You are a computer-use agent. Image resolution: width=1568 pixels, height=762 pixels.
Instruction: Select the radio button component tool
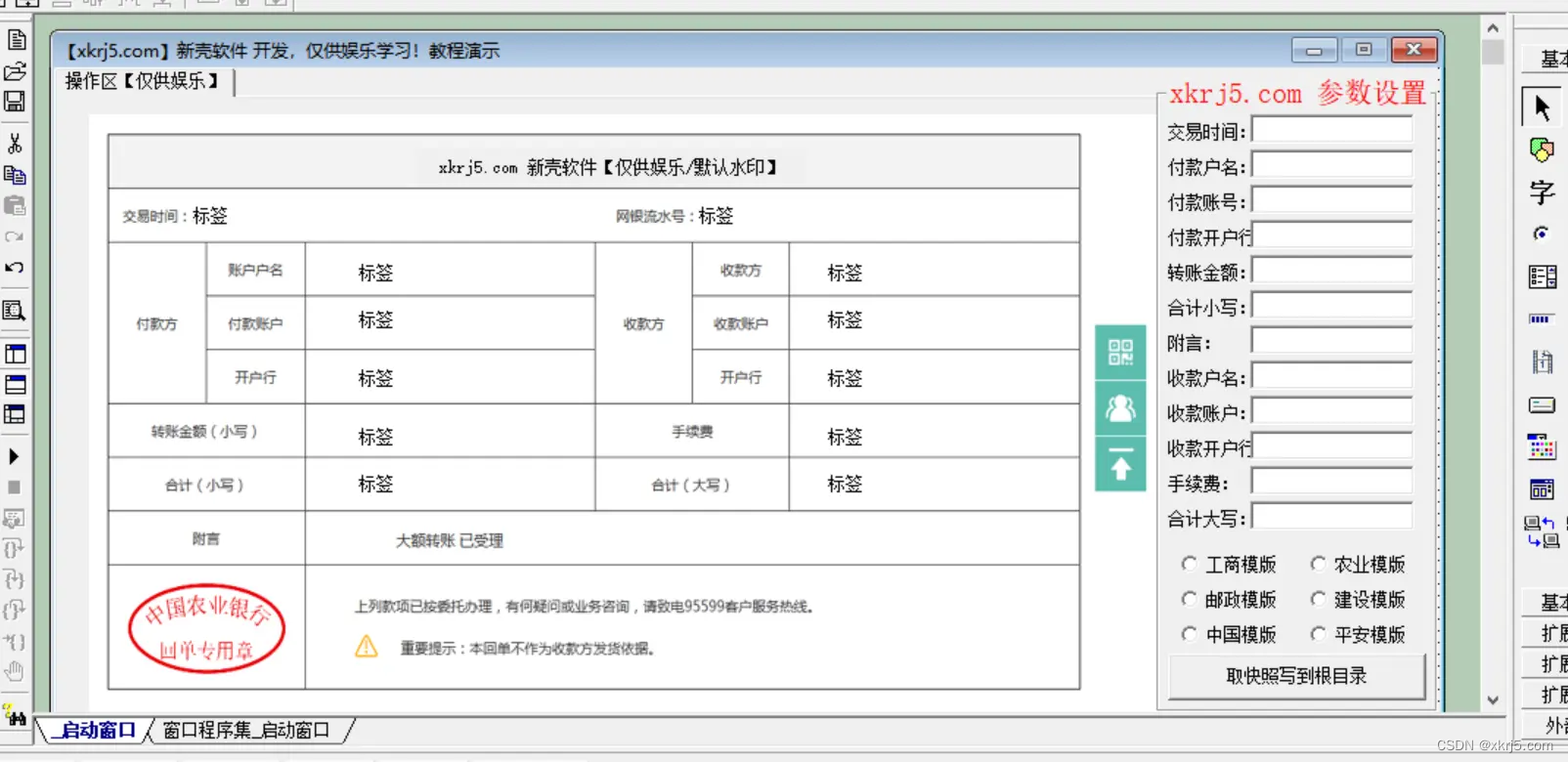tap(1542, 233)
